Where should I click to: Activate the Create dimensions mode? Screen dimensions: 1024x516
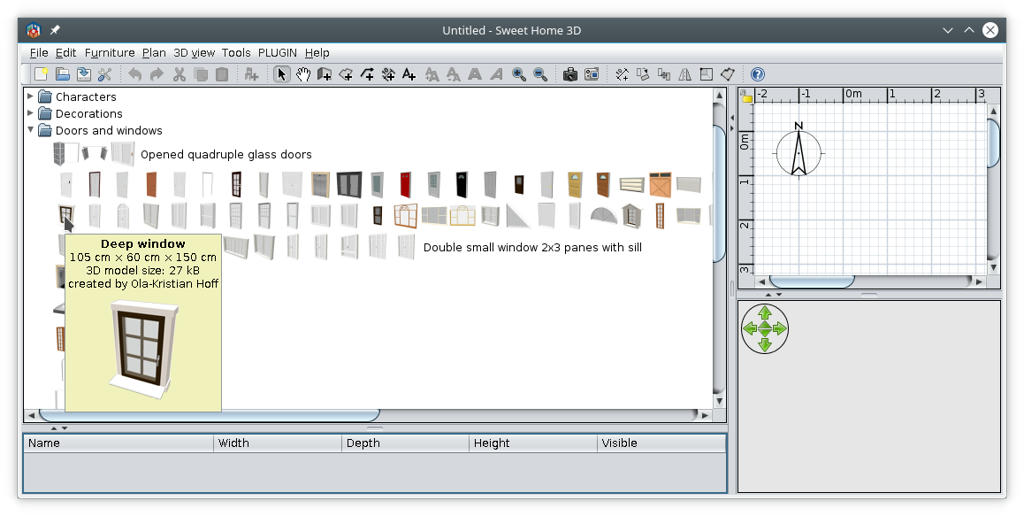point(389,74)
